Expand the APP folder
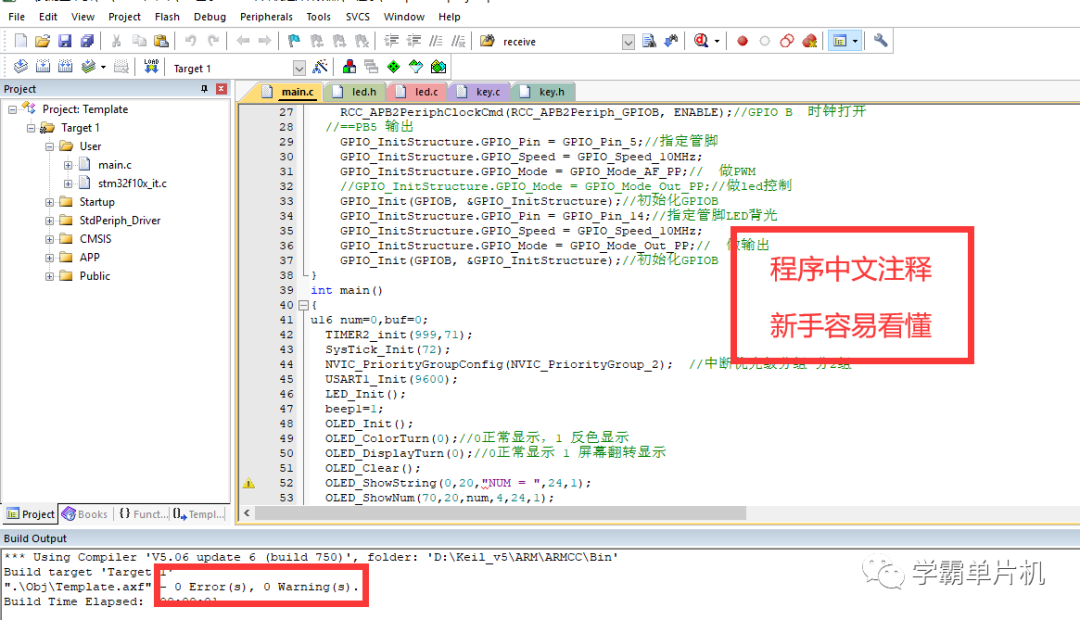Viewport: 1080px width, 620px height. [50, 258]
